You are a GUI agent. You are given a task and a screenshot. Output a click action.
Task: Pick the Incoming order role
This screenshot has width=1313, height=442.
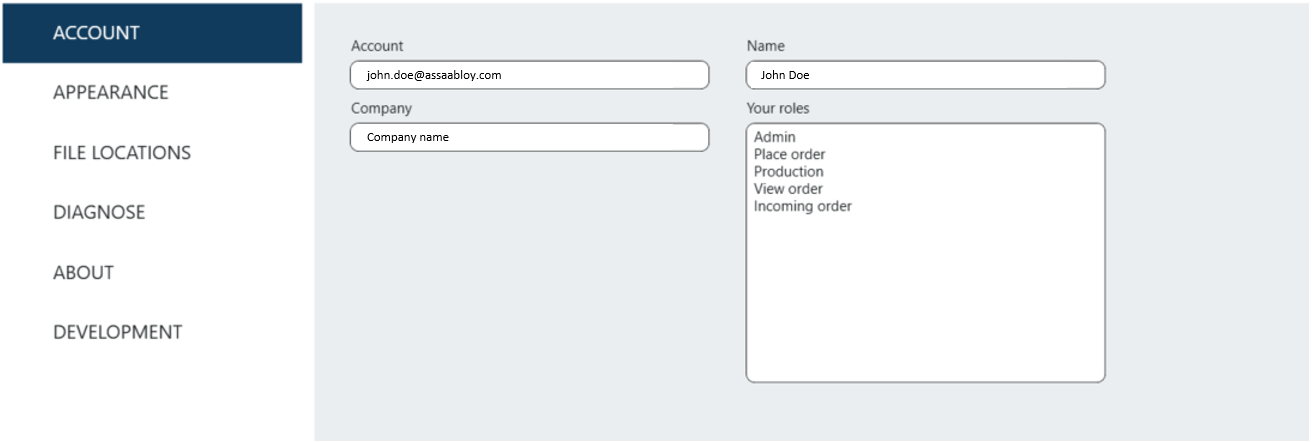tap(803, 207)
